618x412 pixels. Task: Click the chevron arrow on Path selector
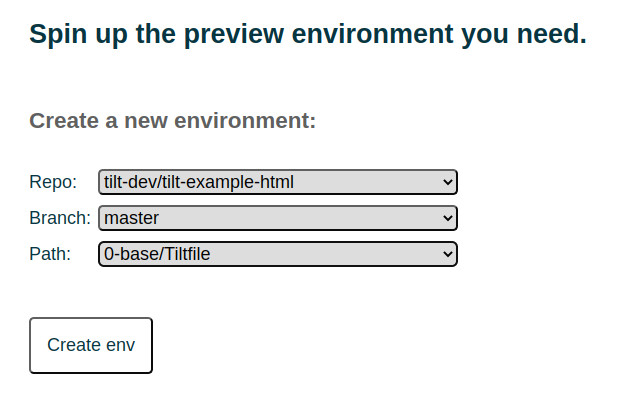pos(447,254)
